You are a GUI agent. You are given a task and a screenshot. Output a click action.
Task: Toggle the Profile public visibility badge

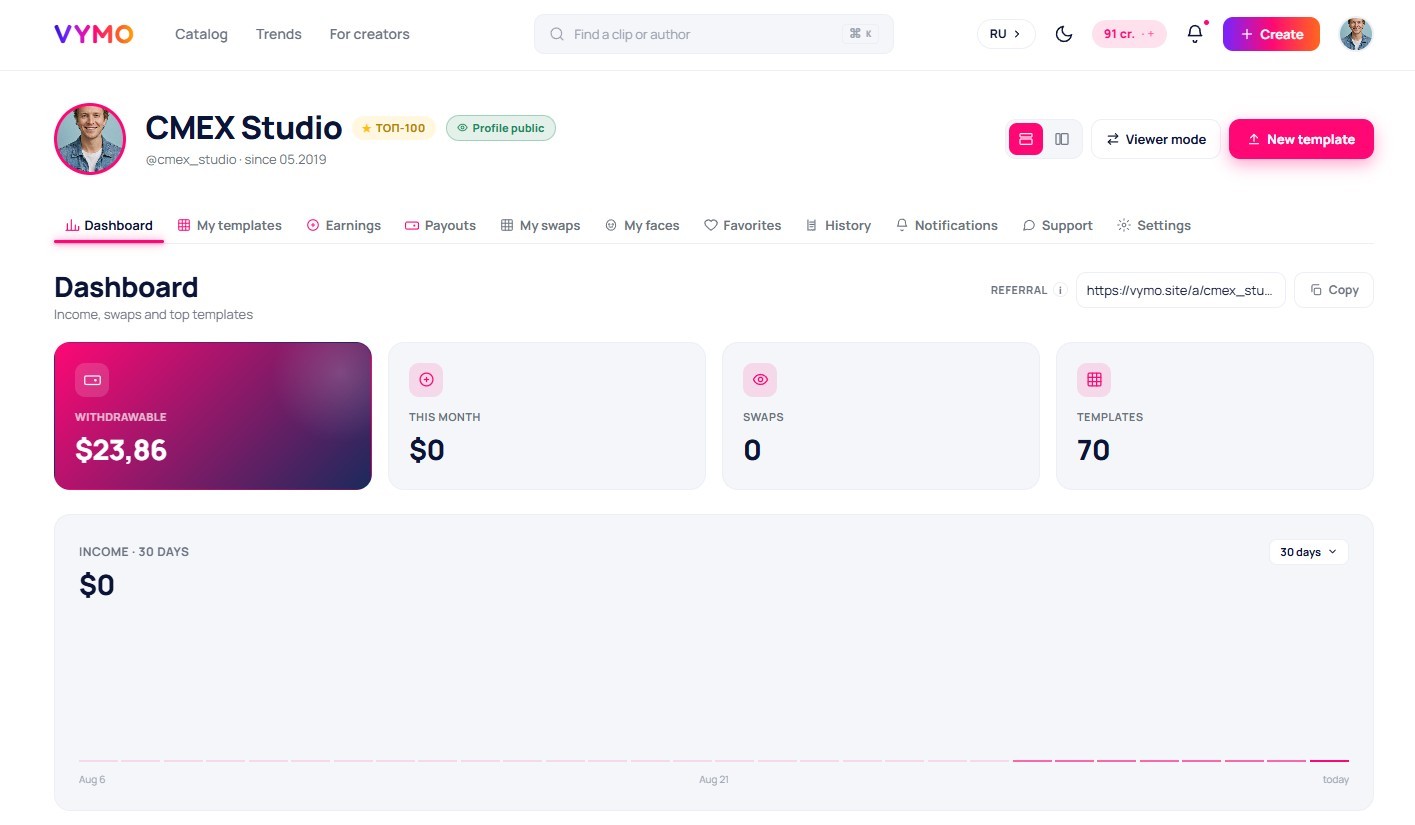pos(501,128)
